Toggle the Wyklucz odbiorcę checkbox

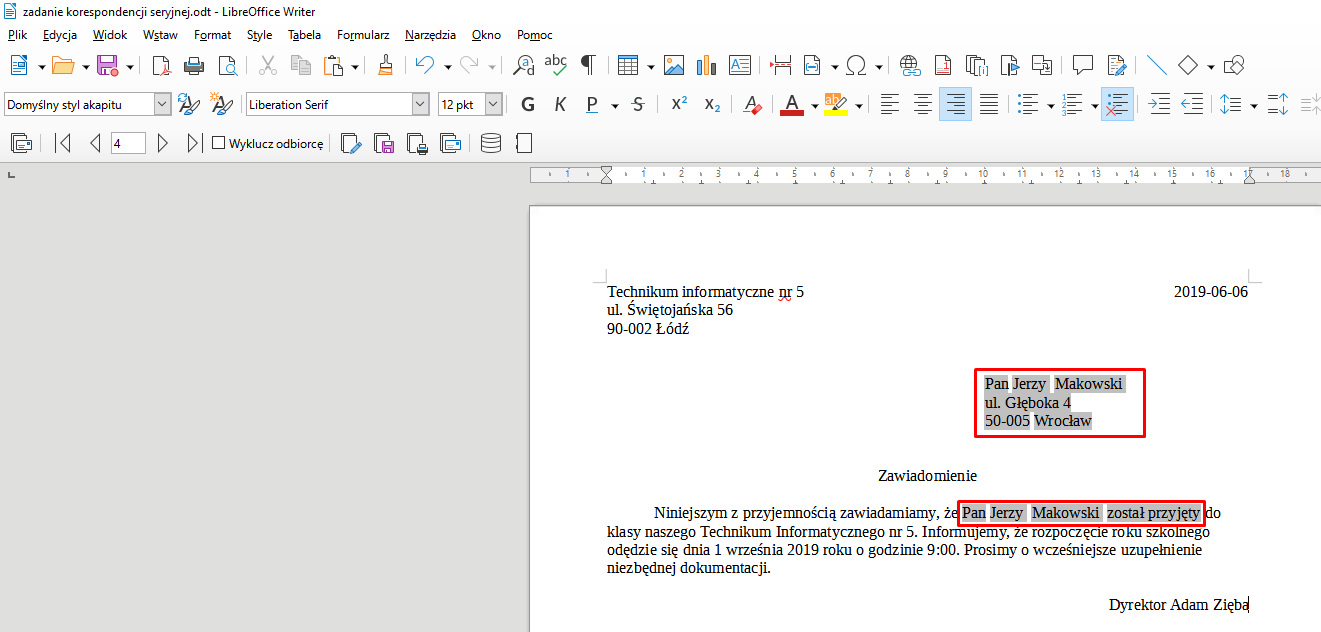[219, 144]
